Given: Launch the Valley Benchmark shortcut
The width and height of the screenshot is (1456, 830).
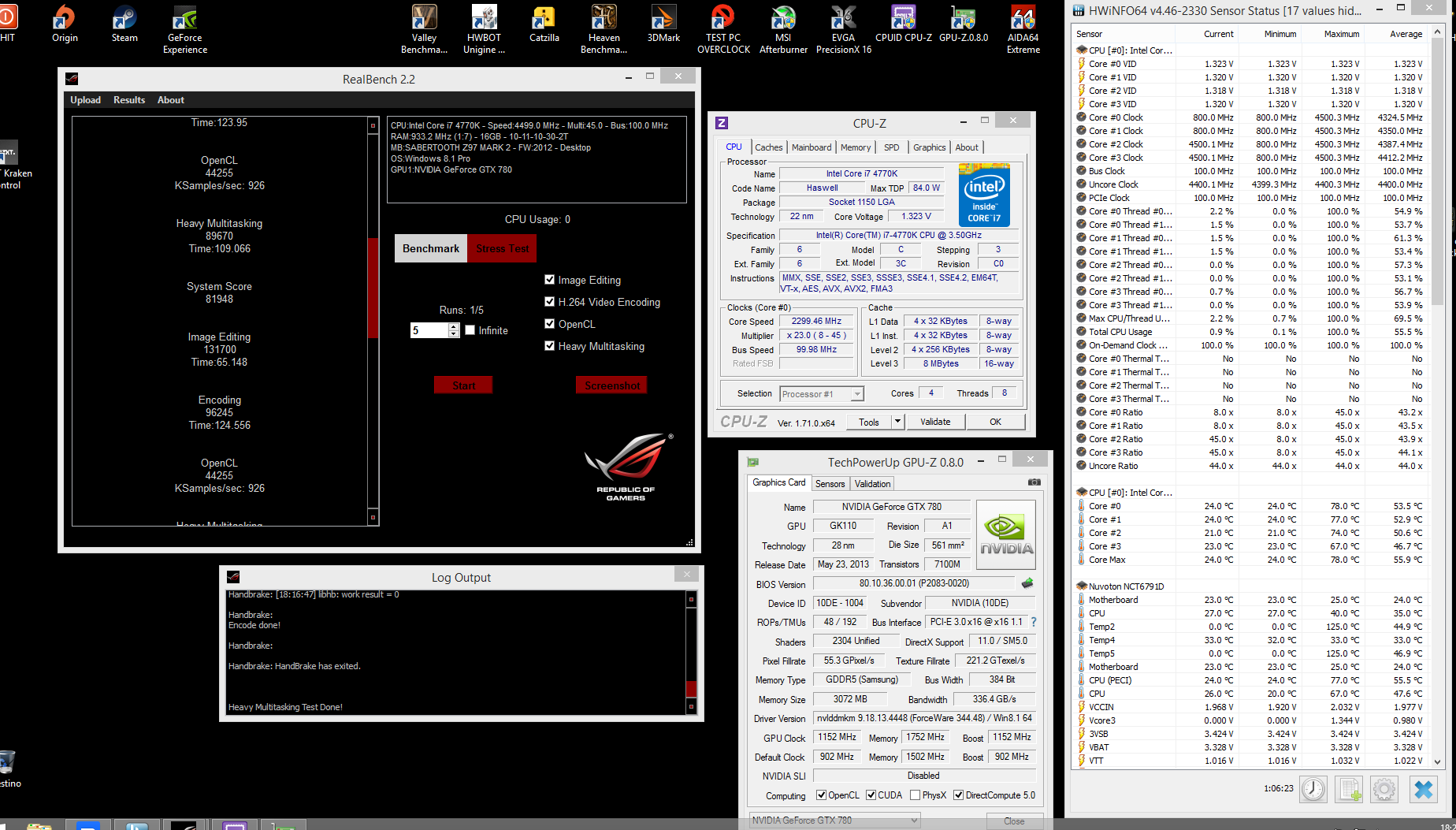Looking at the screenshot, I should (424, 30).
